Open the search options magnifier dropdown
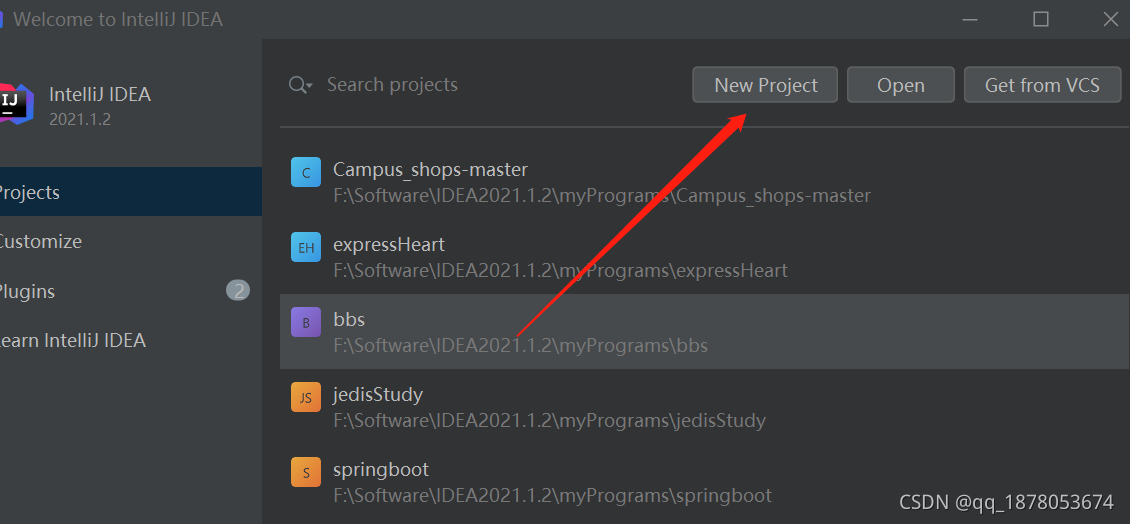 [x=301, y=85]
